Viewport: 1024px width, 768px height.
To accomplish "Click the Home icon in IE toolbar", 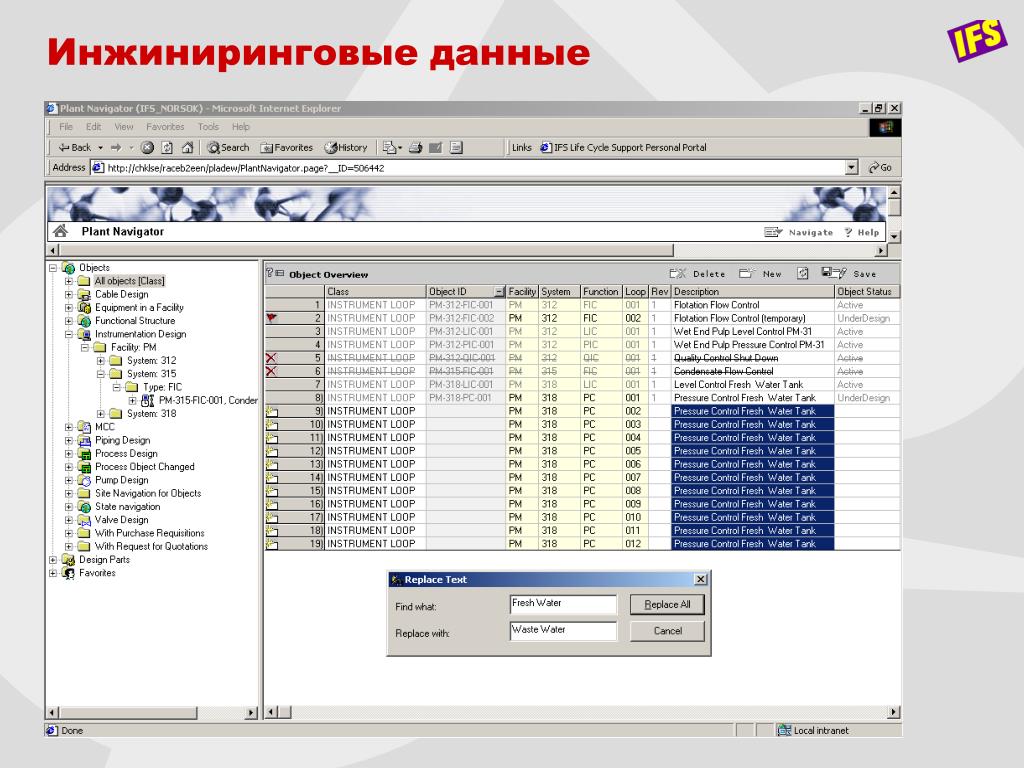I will pyautogui.click(x=187, y=148).
